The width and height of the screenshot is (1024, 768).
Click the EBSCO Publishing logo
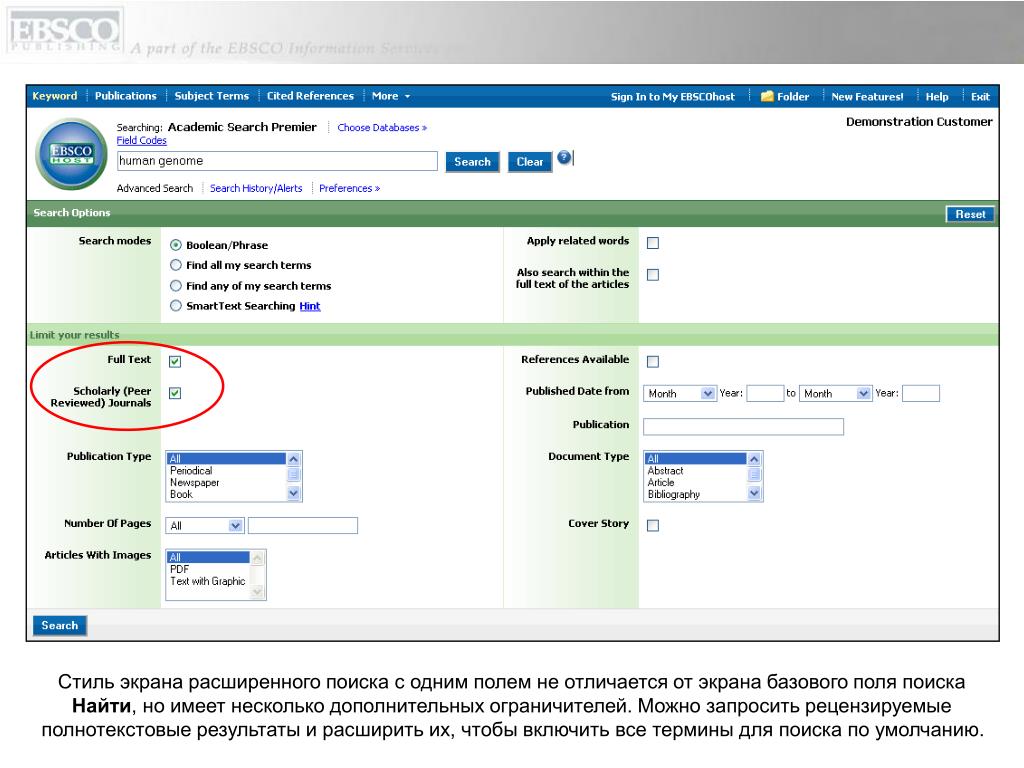(x=64, y=31)
